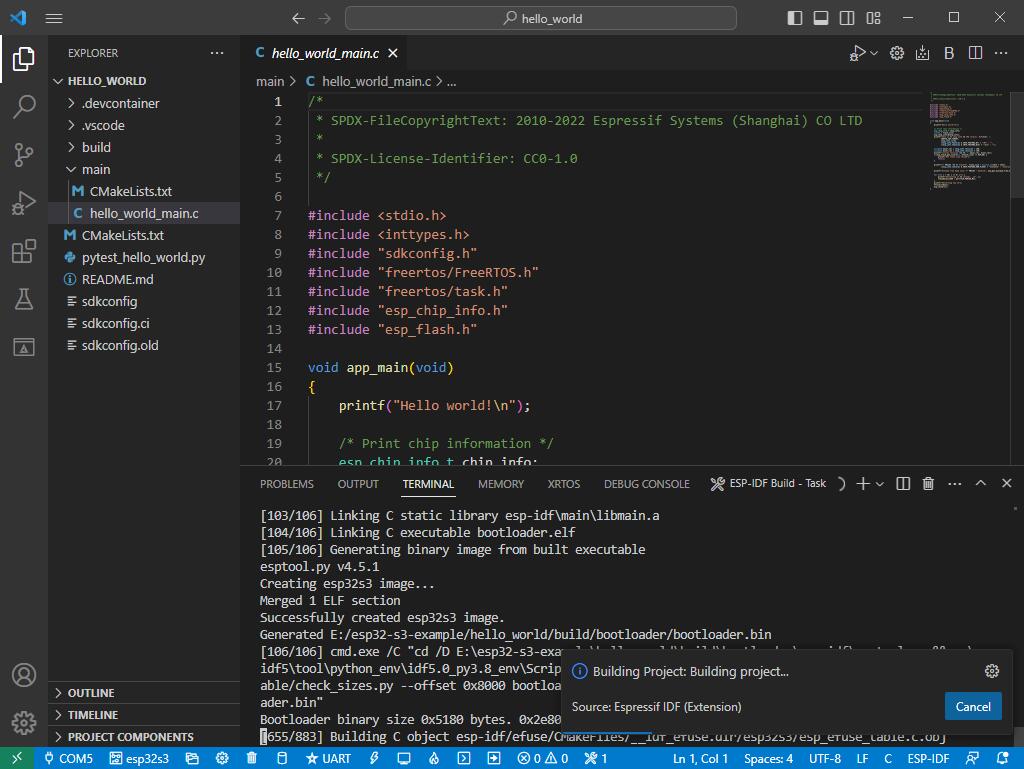Toggle the secondary side bar layout button
1024x769 pixels.
coord(847,18)
